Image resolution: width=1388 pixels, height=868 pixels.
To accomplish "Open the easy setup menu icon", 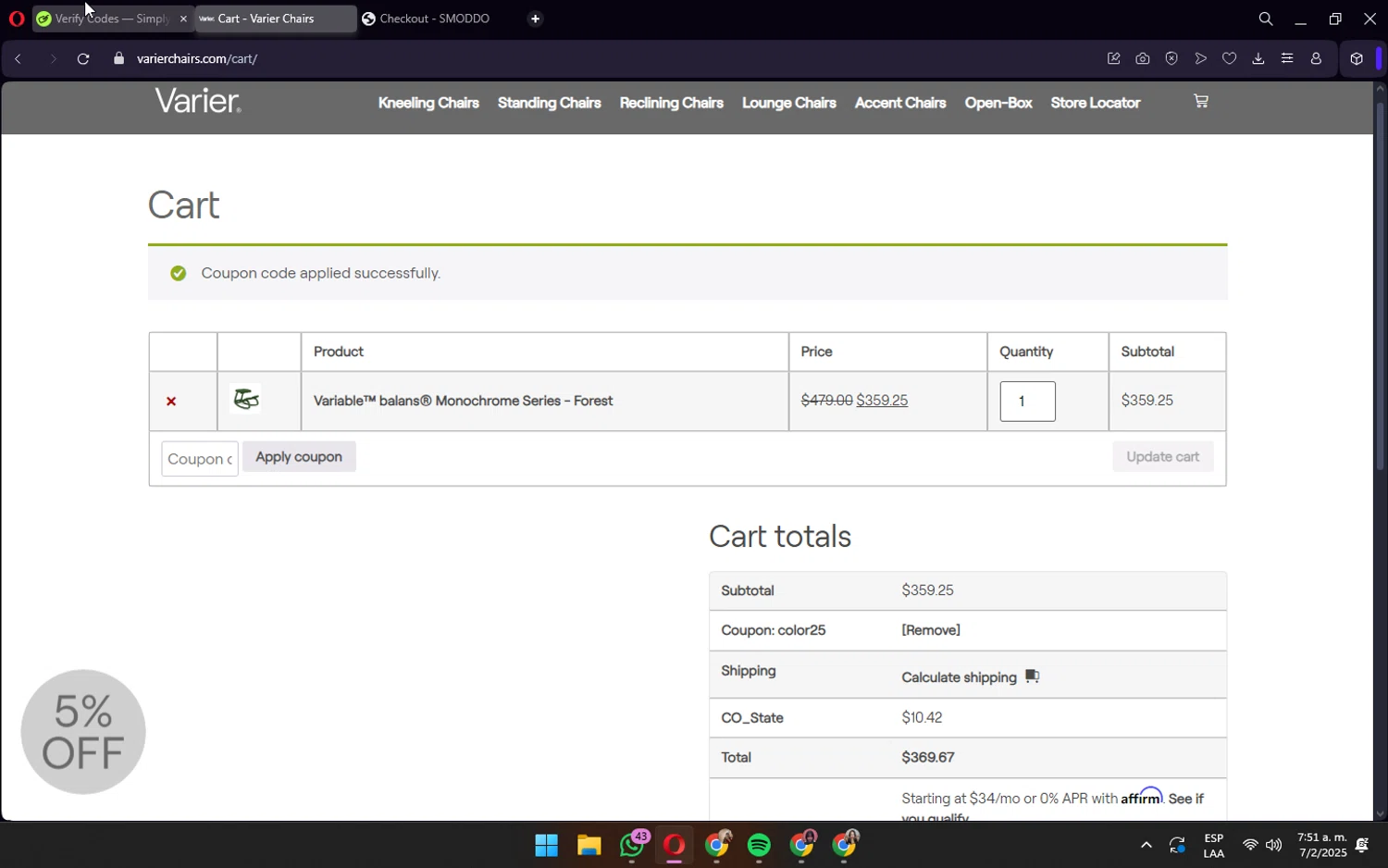I will [1287, 58].
